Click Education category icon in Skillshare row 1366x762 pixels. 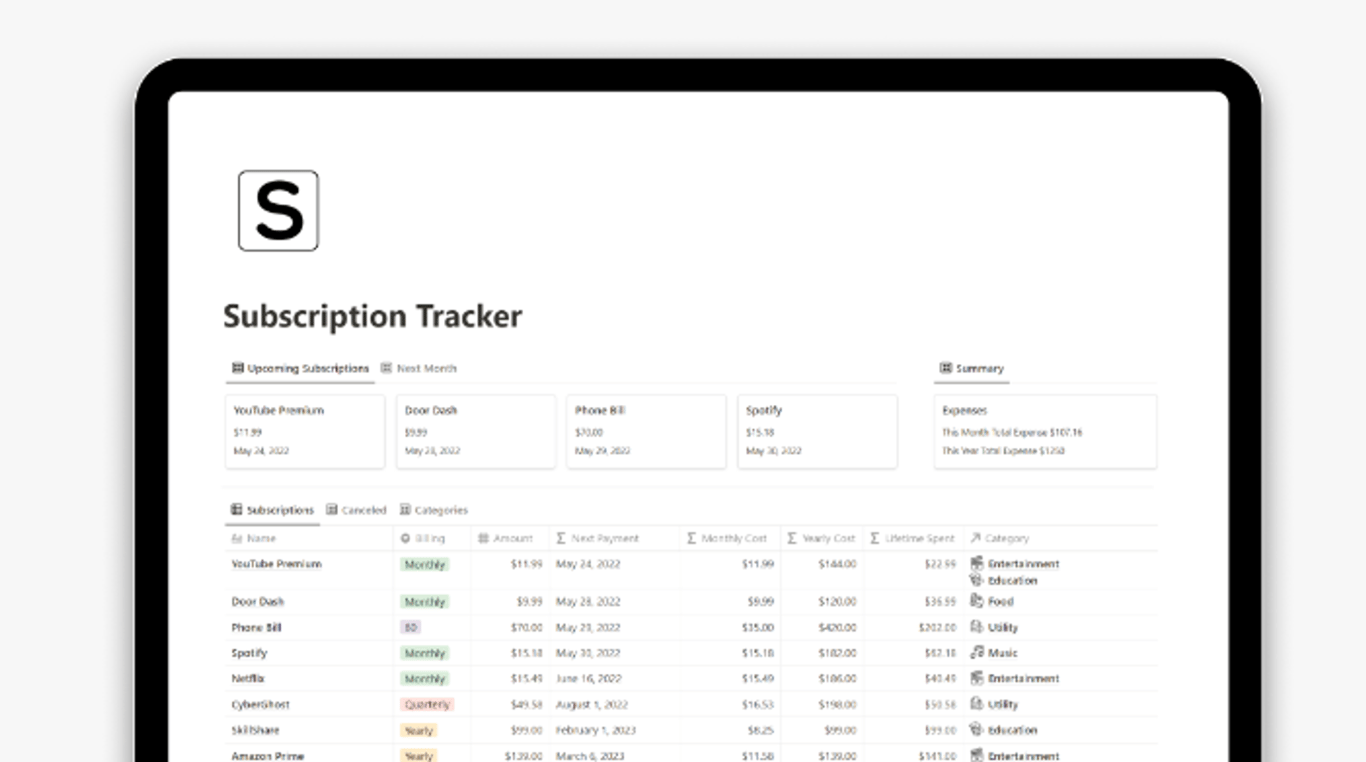[977, 731]
